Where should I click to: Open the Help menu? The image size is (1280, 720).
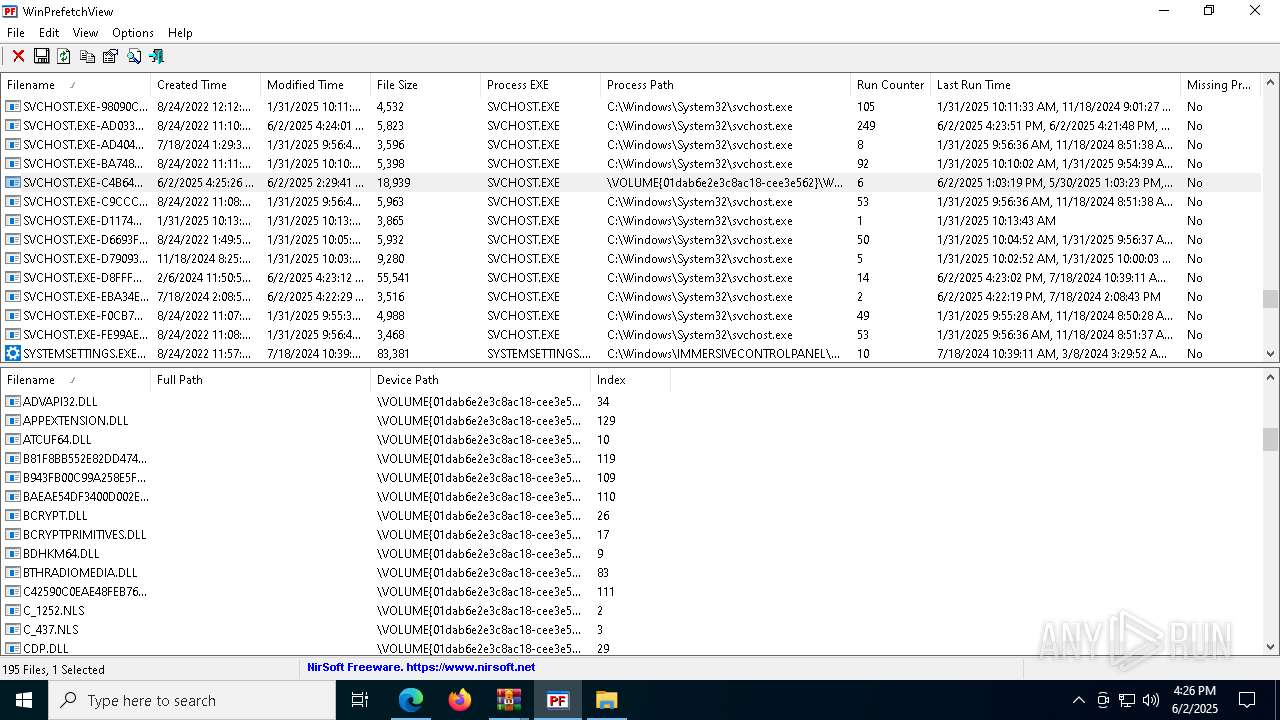coord(180,33)
